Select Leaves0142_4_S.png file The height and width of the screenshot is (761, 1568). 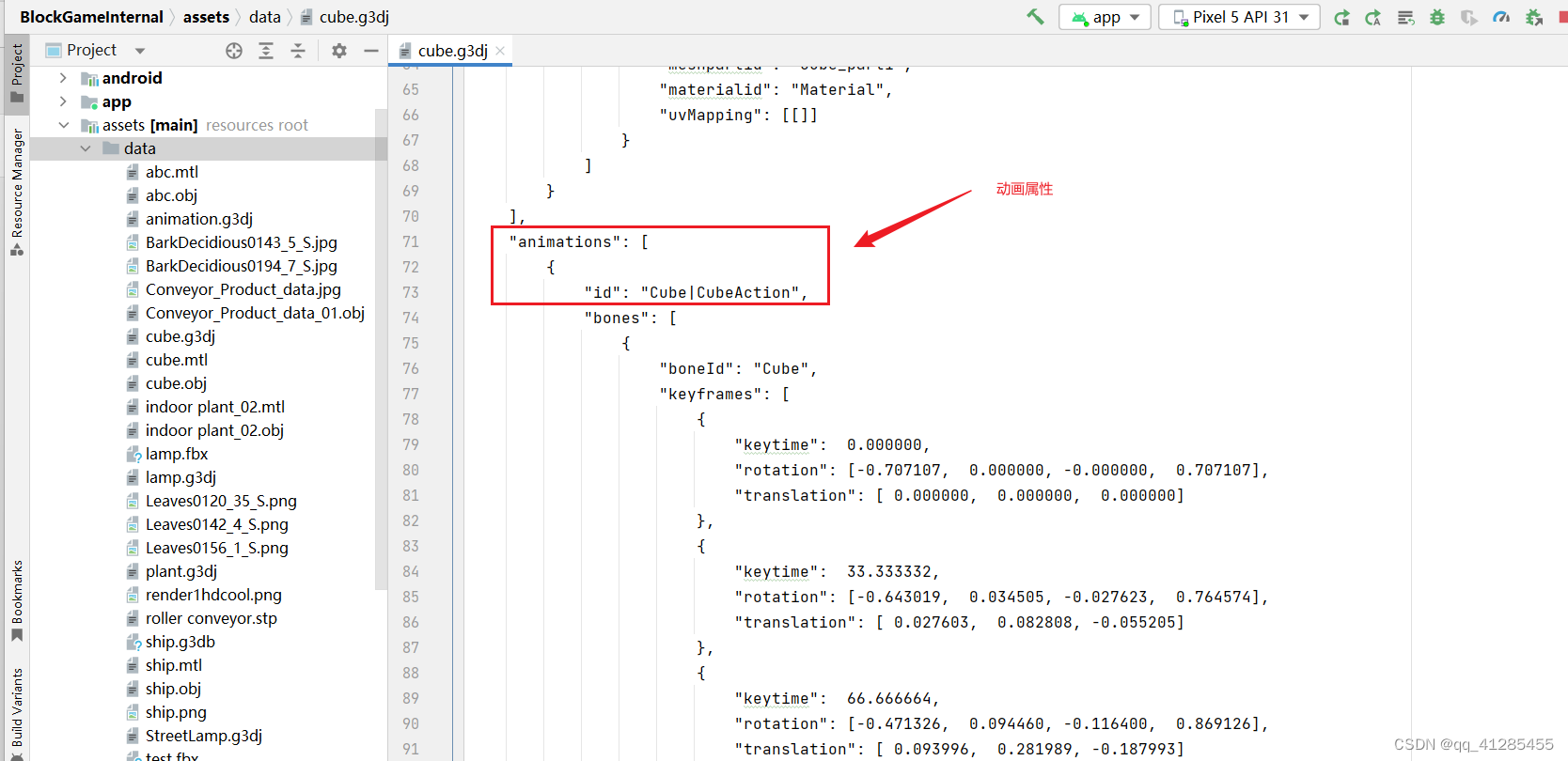pos(217,524)
